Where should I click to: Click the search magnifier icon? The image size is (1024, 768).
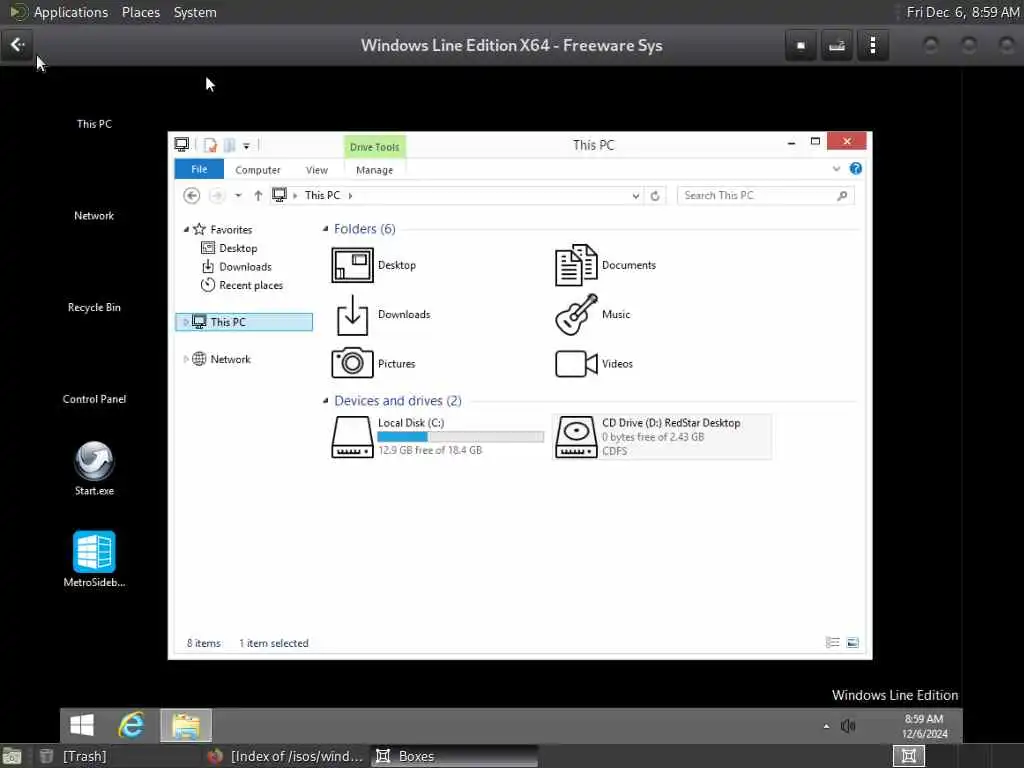(x=842, y=195)
